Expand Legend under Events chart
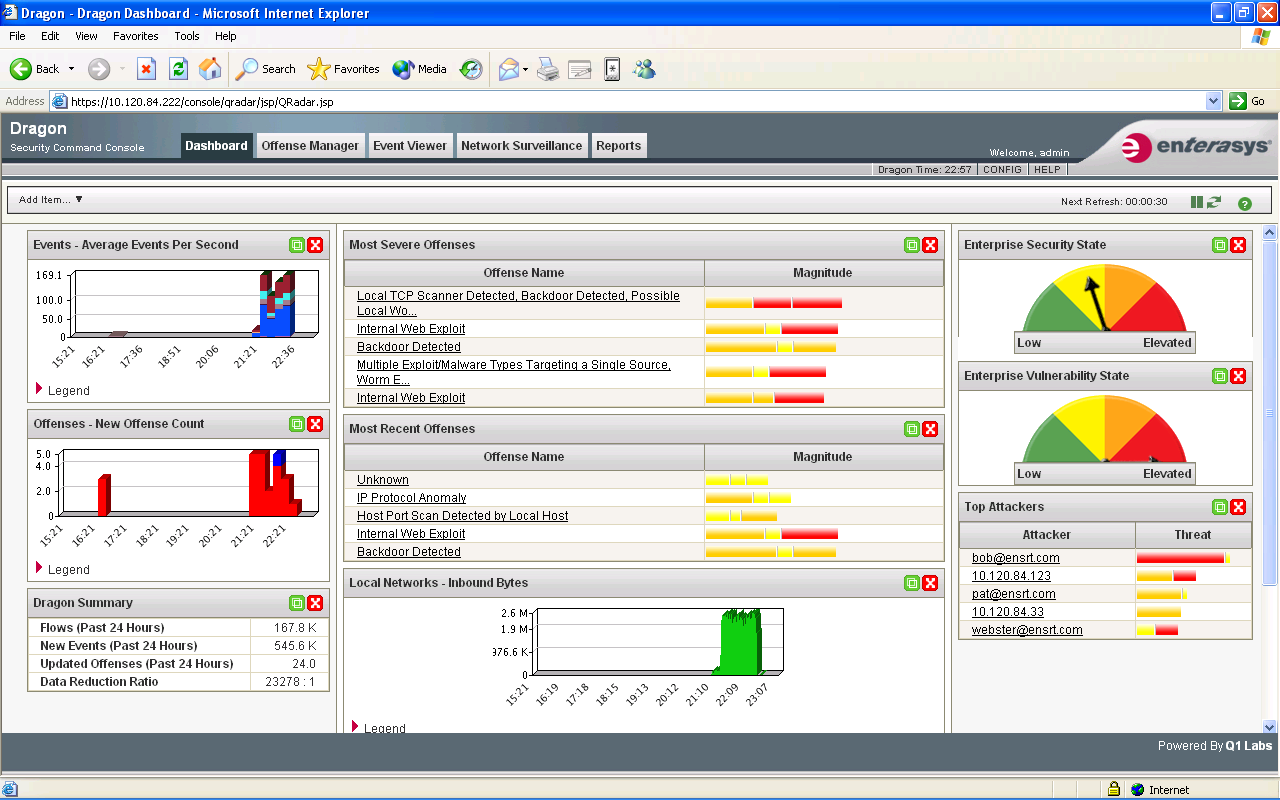 click(x=63, y=390)
